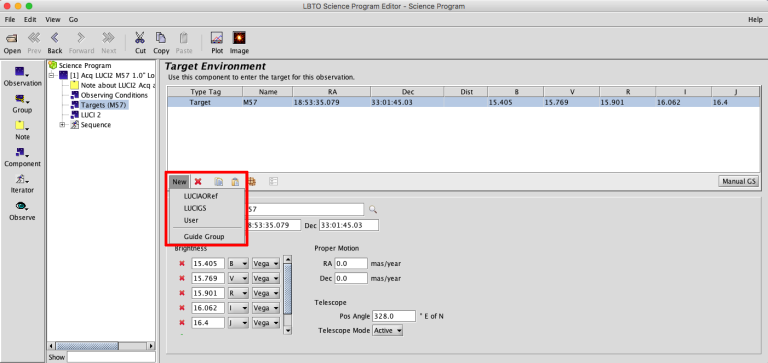768x363 pixels.
Task: Click the Manual GS button
Action: [x=739, y=181]
